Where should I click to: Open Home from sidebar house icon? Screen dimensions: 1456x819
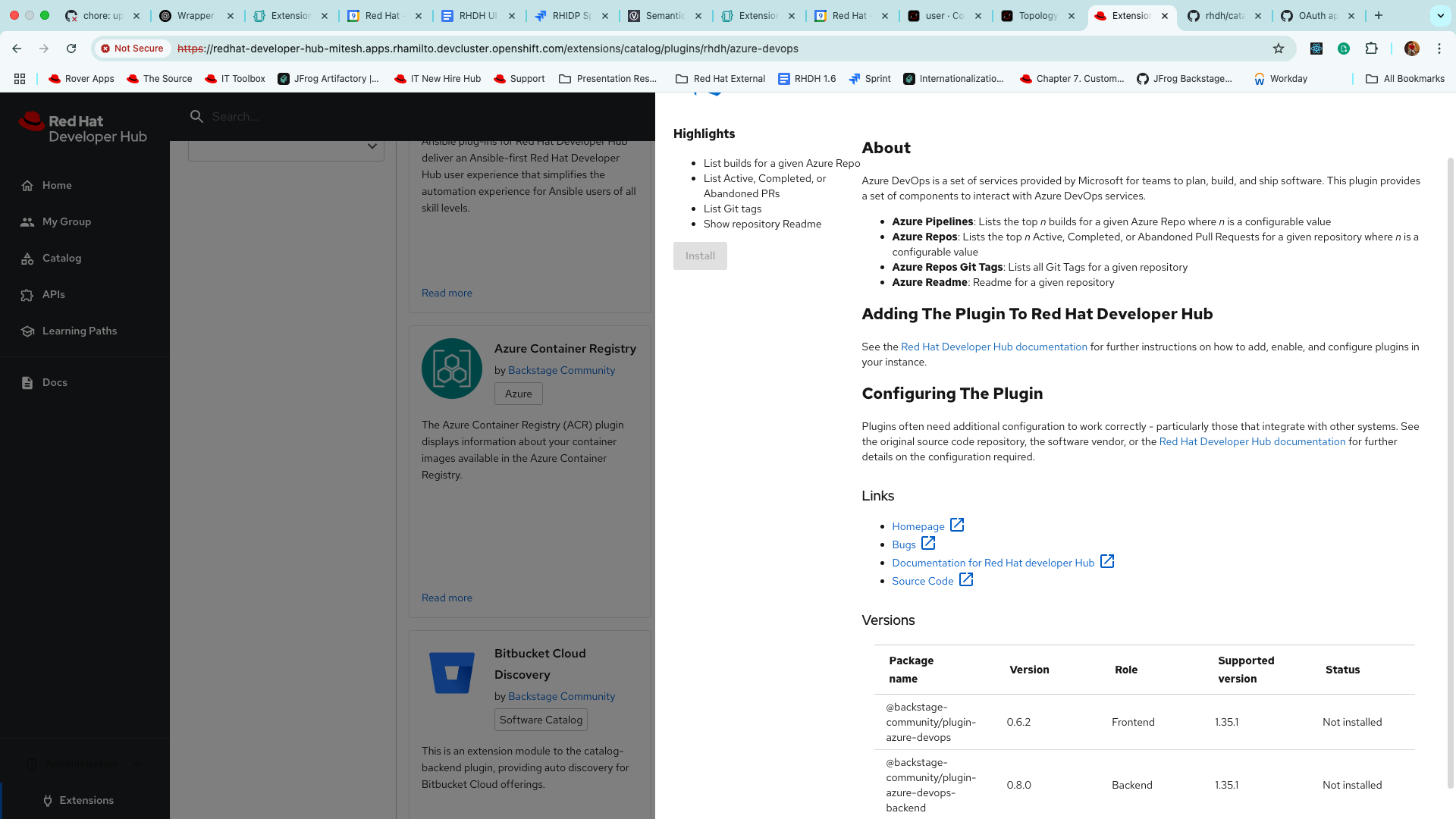tap(27, 186)
